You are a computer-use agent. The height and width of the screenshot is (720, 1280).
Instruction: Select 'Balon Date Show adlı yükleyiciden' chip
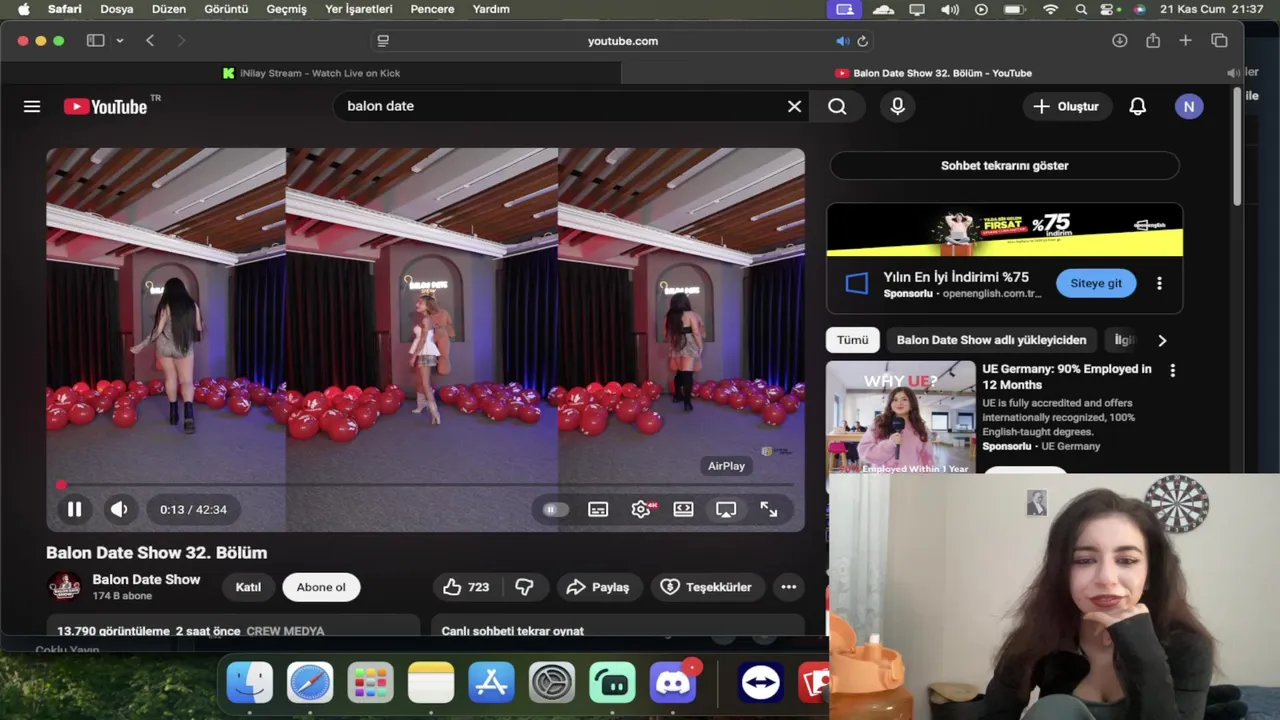coord(991,340)
